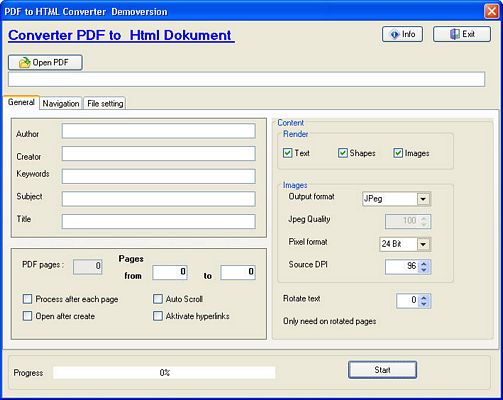Click the "Only need on rotated pages" note

pyautogui.click(x=330, y=321)
